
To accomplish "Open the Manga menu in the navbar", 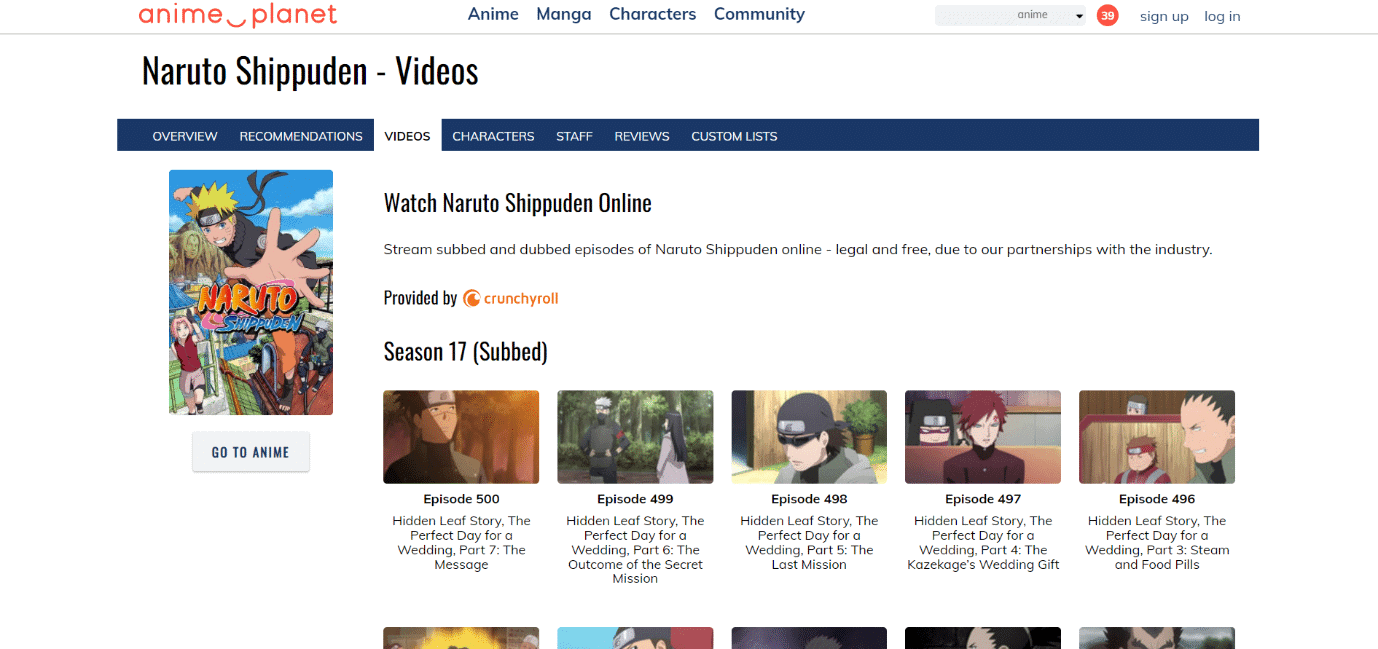I will tap(563, 14).
